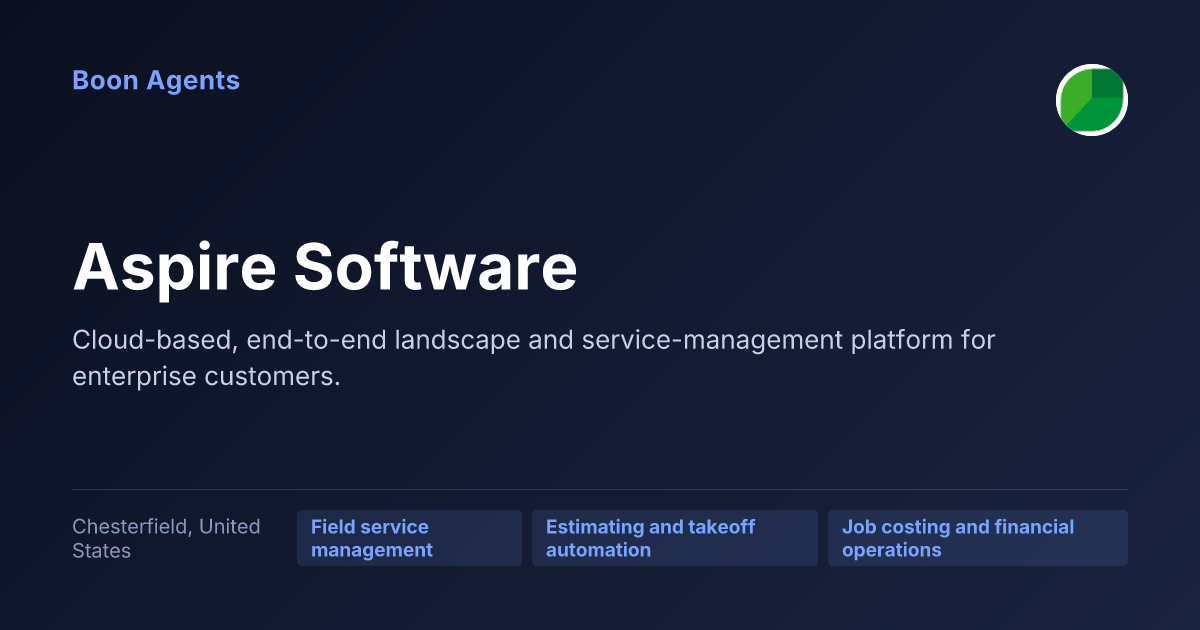Screen dimensions: 1200x630
Task: Select the Estimating and takeoff automation tag
Action: click(x=675, y=538)
